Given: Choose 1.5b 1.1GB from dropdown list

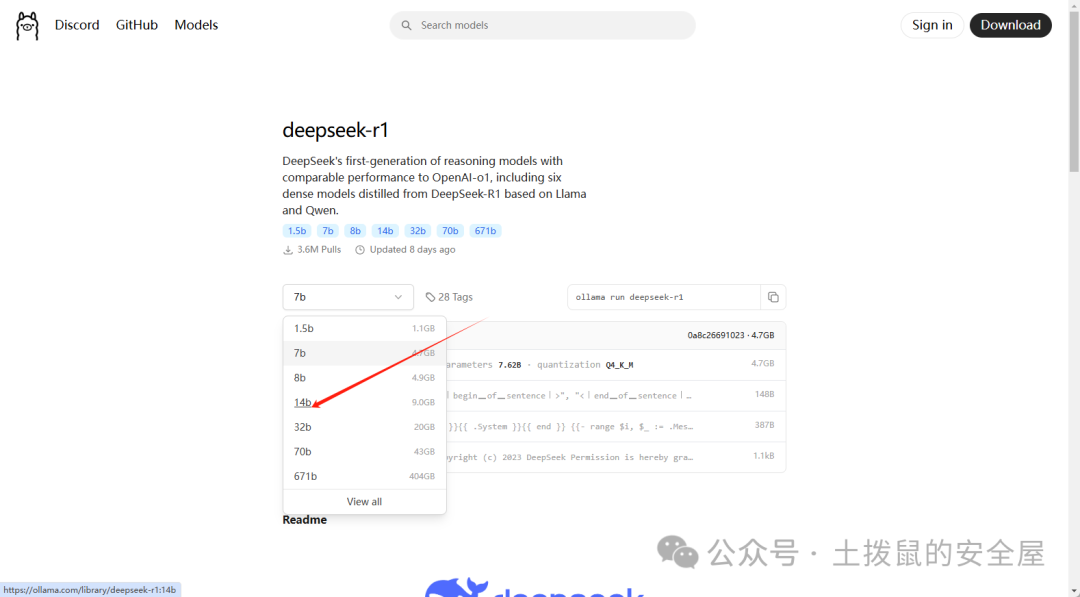Looking at the screenshot, I should [x=364, y=328].
